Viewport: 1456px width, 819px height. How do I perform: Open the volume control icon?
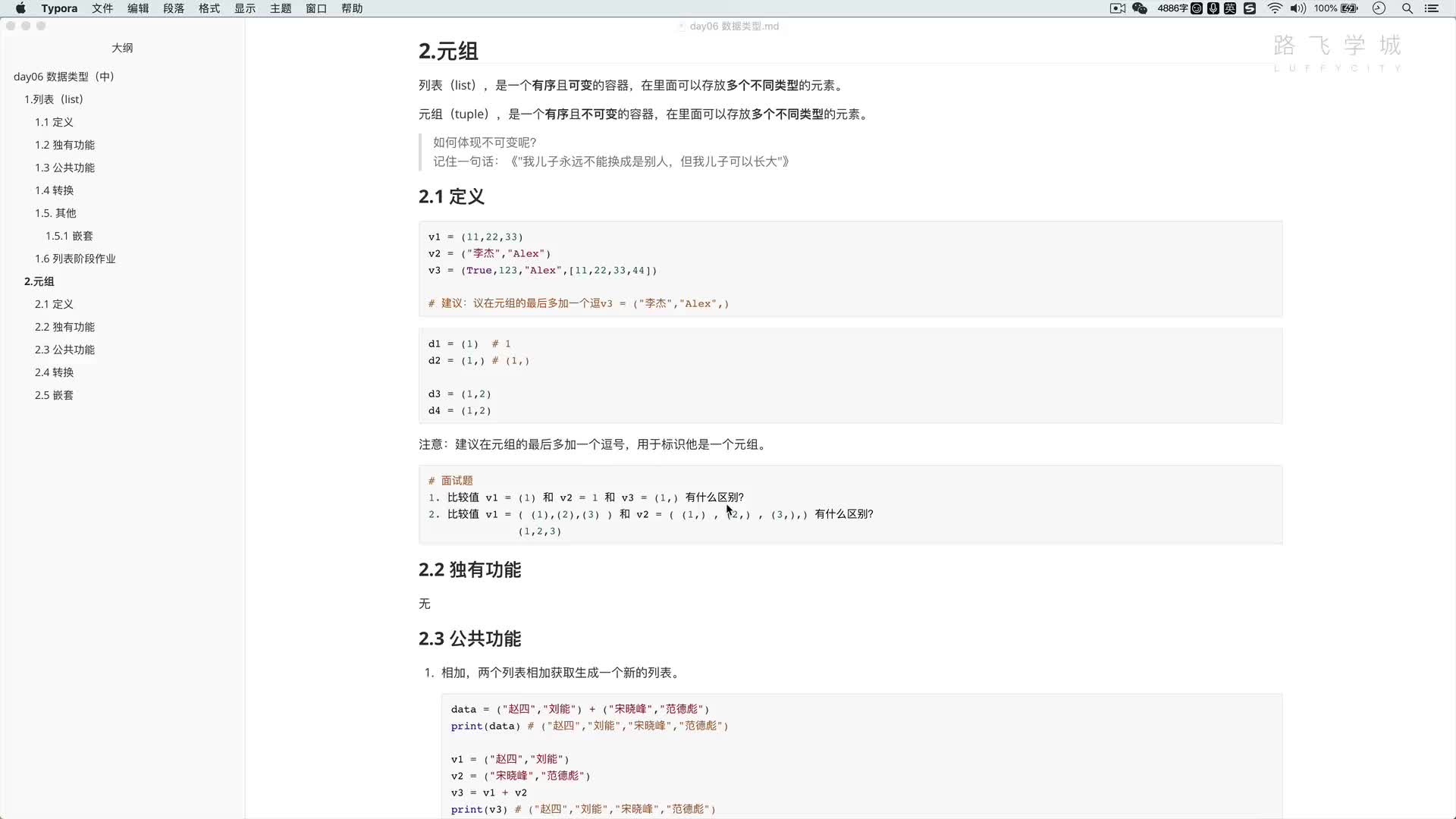tap(1298, 8)
